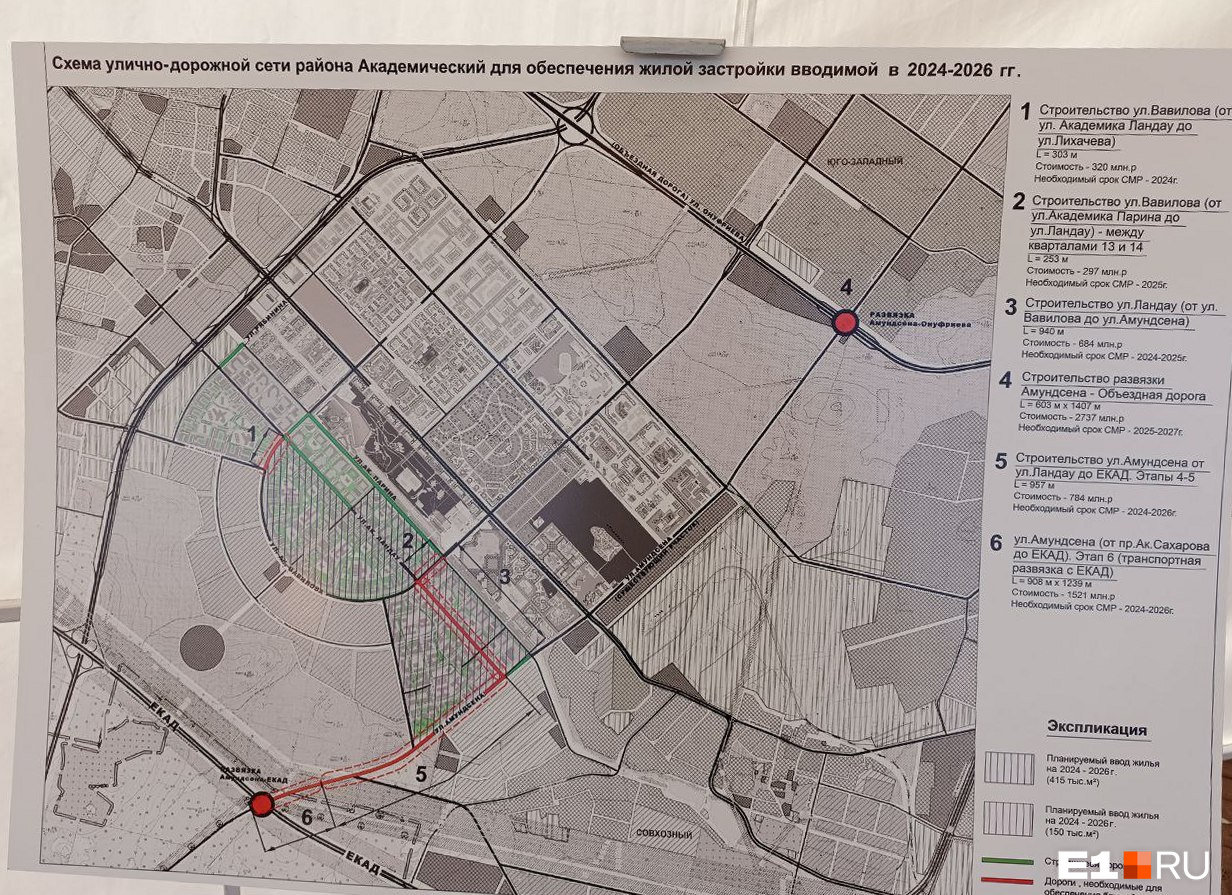Open list item 1, Строительство ул. Вавилова
The width and height of the screenshot is (1232, 895).
[1120, 125]
